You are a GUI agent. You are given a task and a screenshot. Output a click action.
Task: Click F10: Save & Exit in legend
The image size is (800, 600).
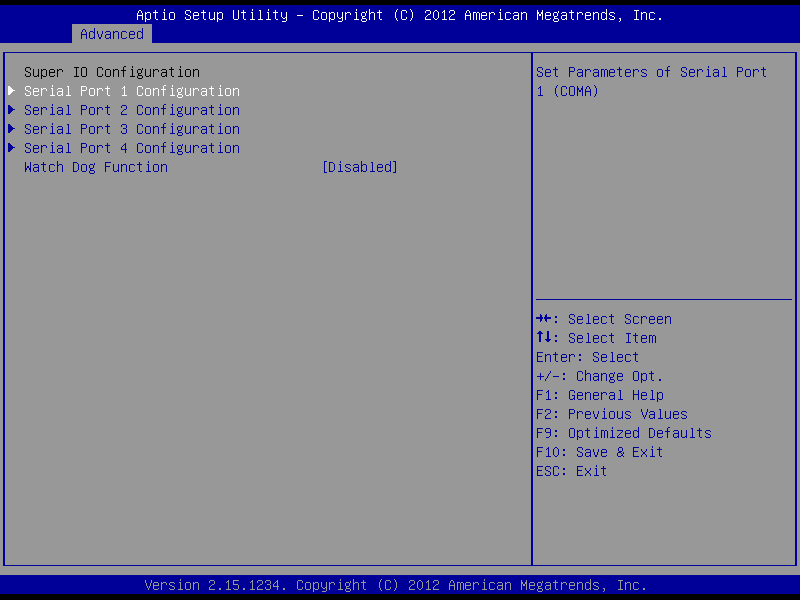click(600, 452)
